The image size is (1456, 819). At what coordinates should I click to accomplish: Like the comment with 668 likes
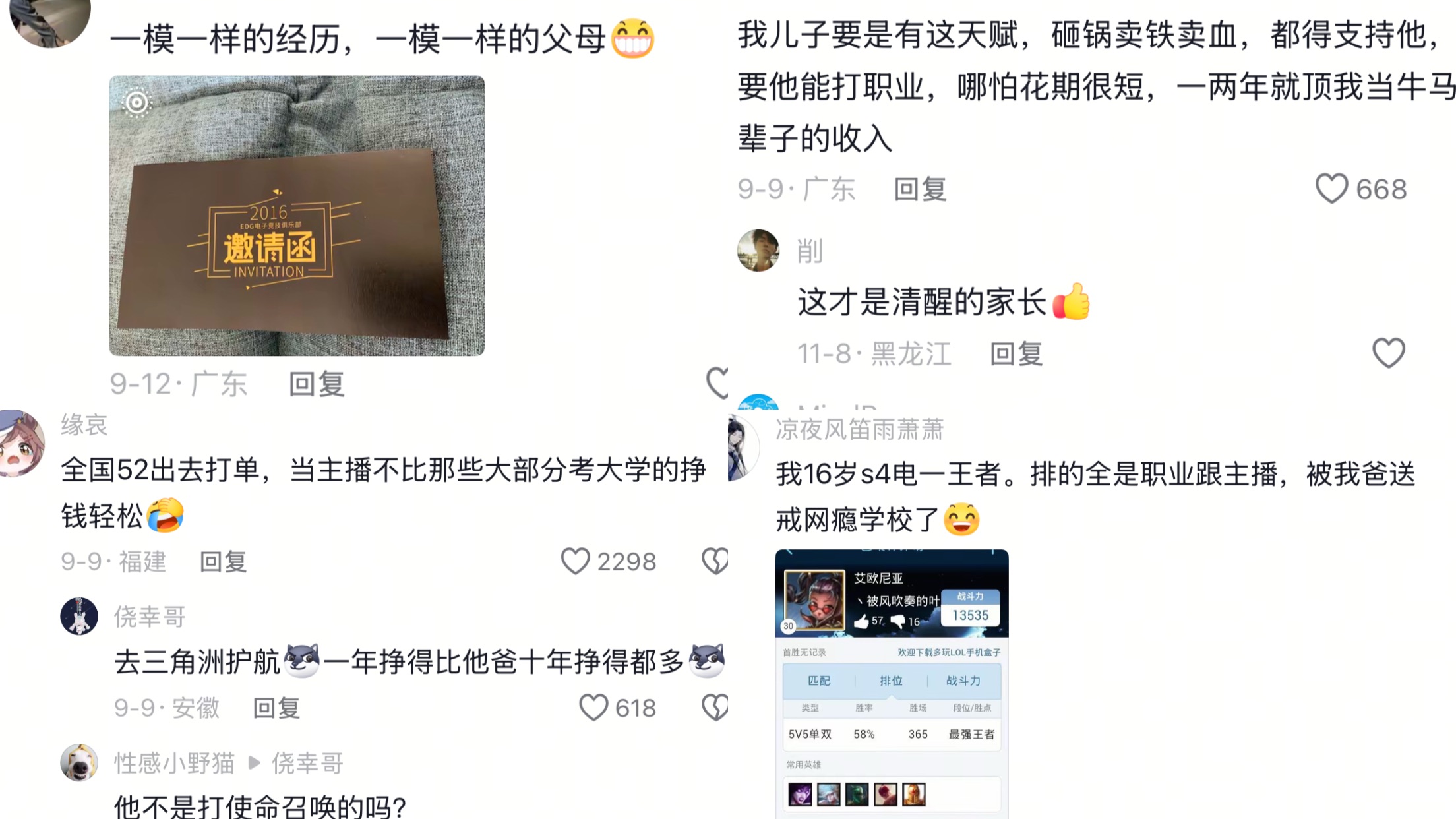click(x=1331, y=189)
